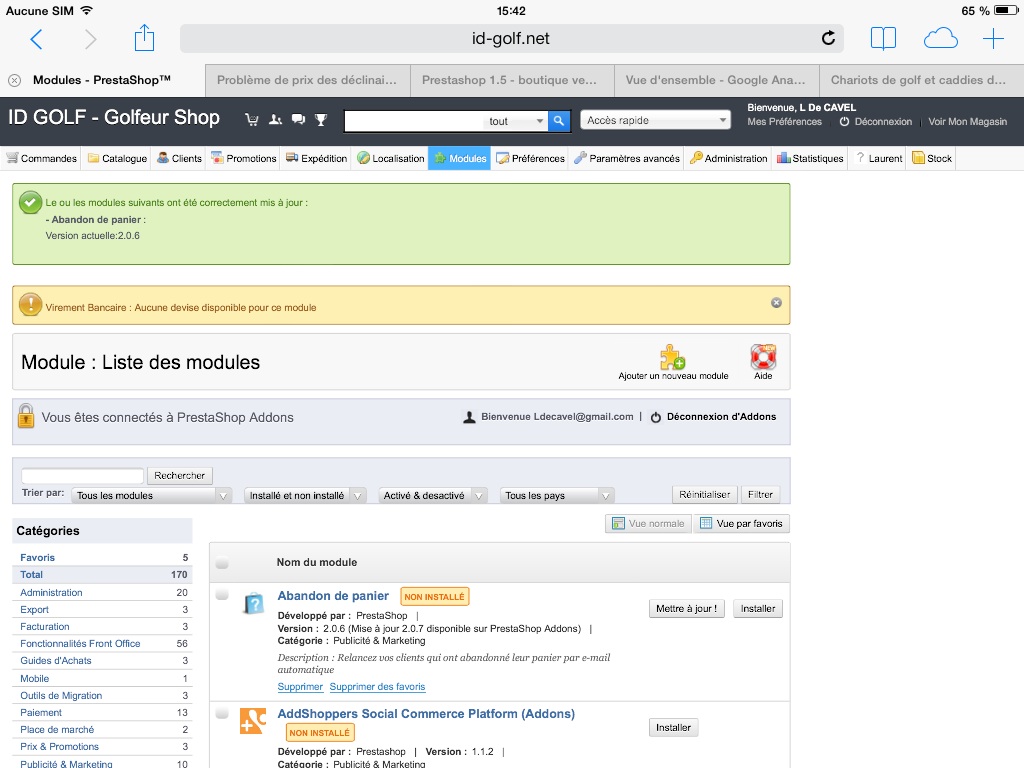Image resolution: width=1024 pixels, height=768 pixels.
Task: Open the Safari bookmarks book icon
Action: point(883,39)
